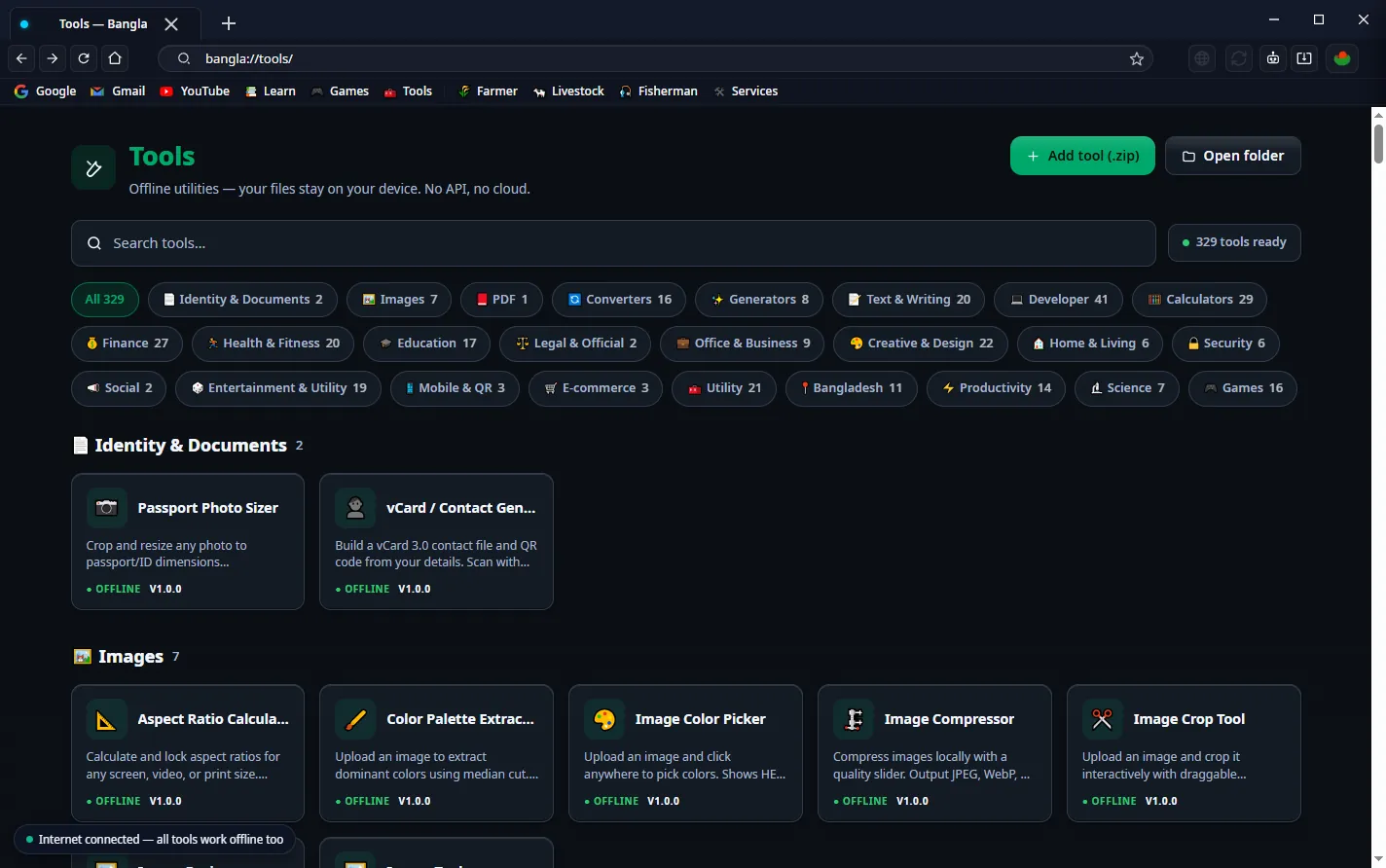Open the Image Crop Tool scissors icon
The height and width of the screenshot is (868, 1386).
[x=1103, y=719]
